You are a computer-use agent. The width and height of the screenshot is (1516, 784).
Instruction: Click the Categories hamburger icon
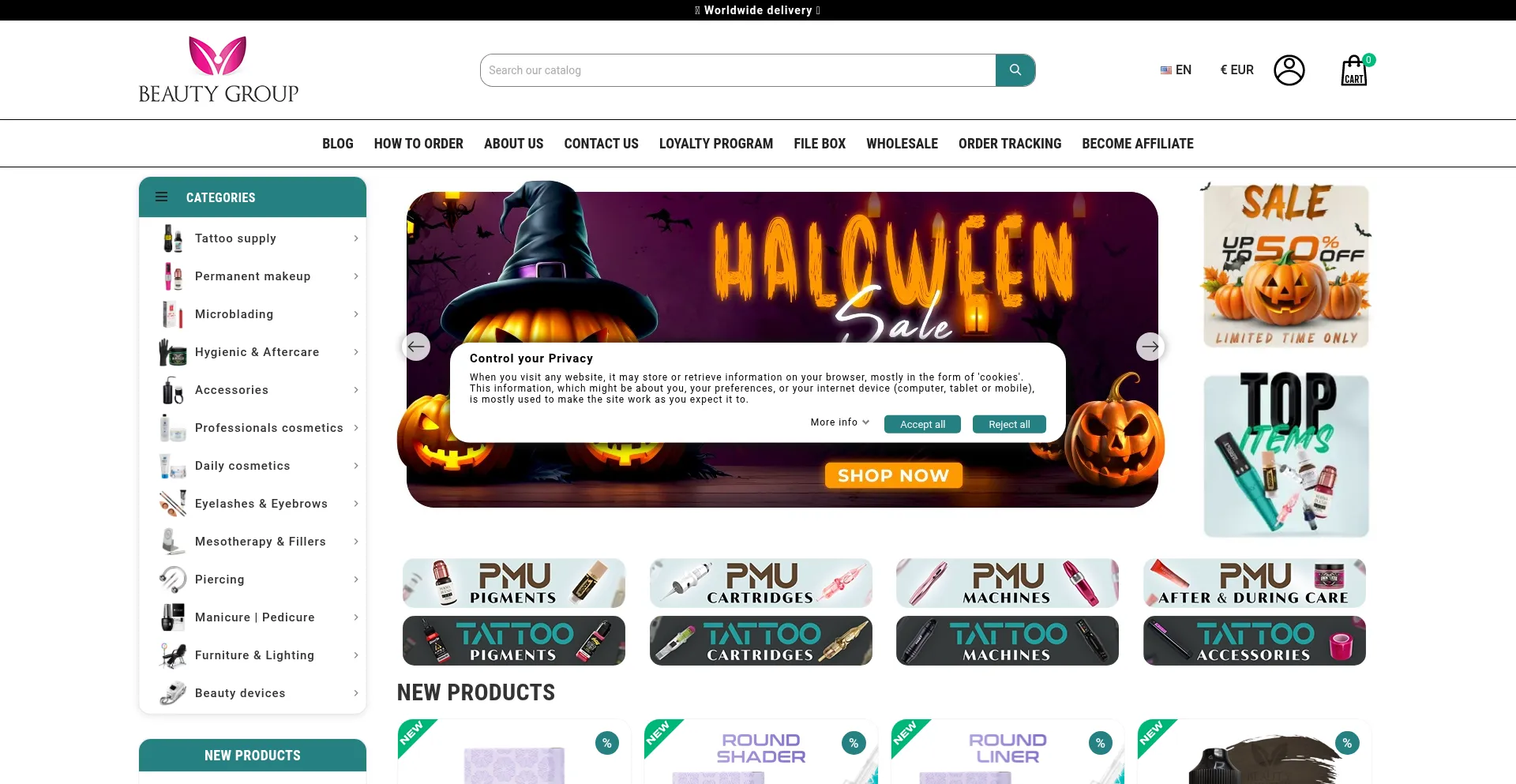162,197
